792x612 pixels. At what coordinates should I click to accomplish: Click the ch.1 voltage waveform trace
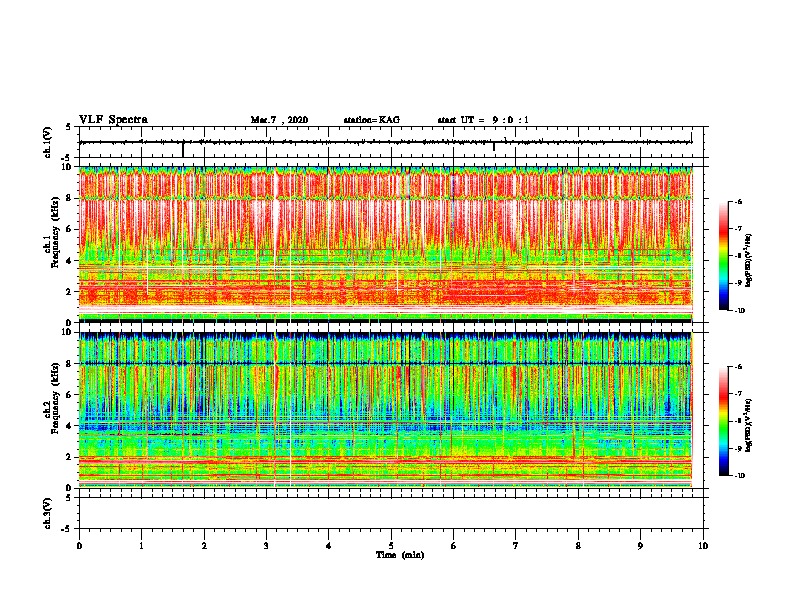pyautogui.click(x=385, y=142)
